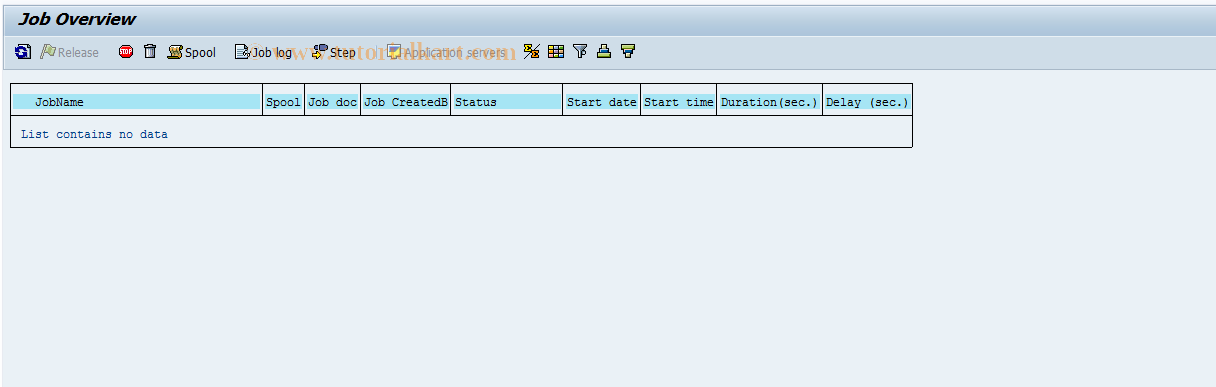1216x387 pixels.
Task: Click the job details icon next to the grid icon
Action: [x=532, y=52]
